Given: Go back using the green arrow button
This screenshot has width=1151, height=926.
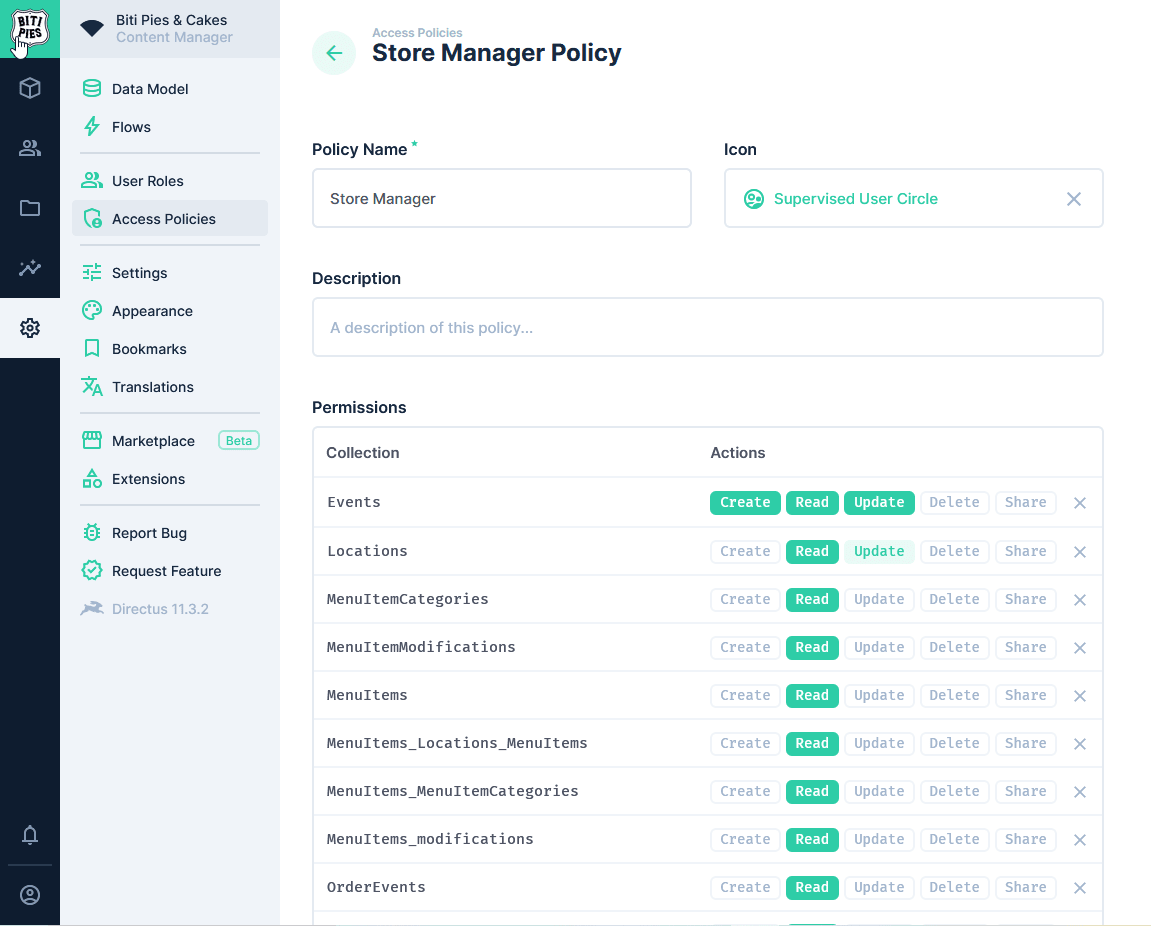Looking at the screenshot, I should [333, 52].
